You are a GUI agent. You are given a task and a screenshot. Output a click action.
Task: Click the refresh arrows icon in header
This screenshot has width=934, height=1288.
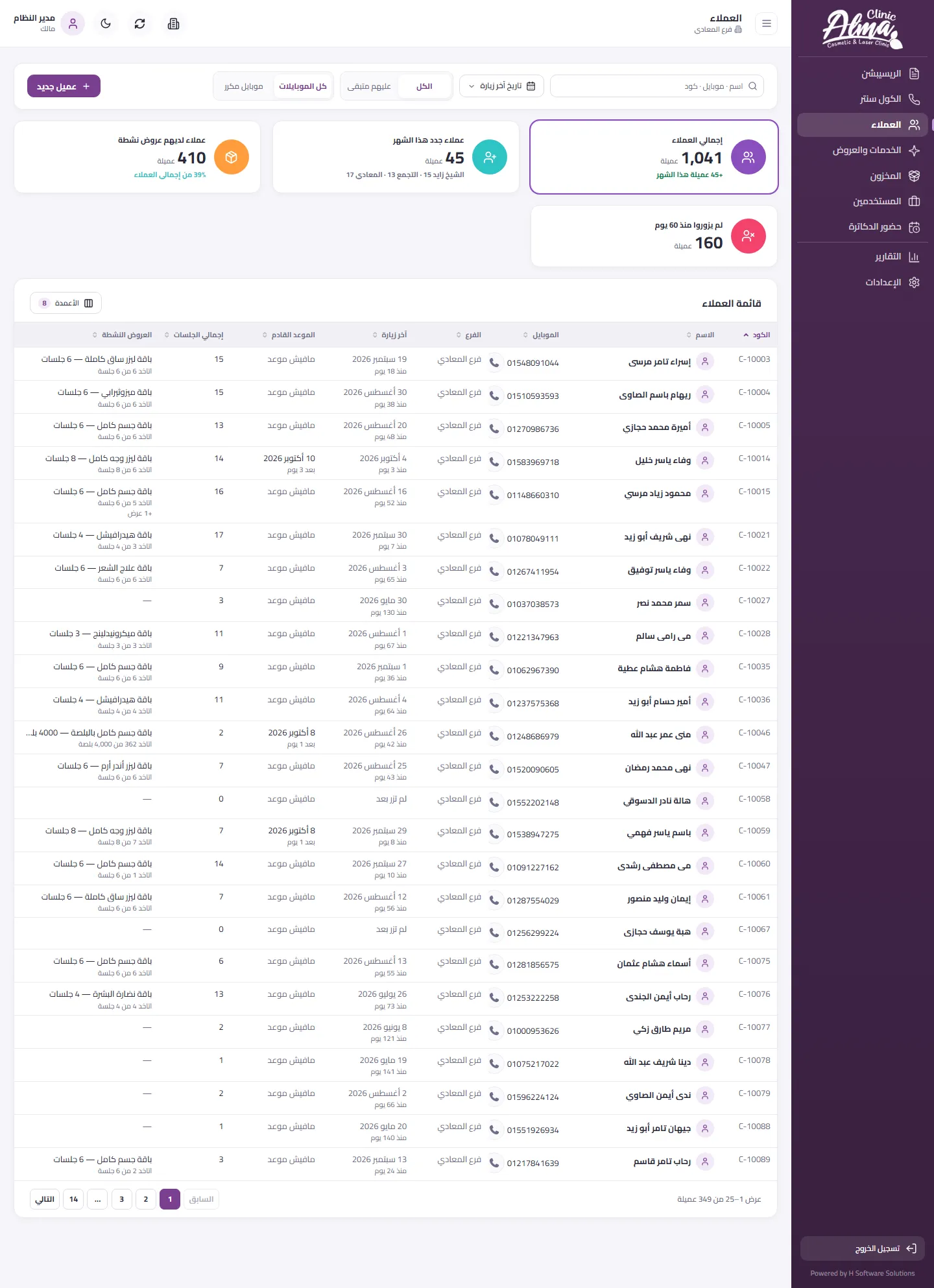tap(139, 24)
